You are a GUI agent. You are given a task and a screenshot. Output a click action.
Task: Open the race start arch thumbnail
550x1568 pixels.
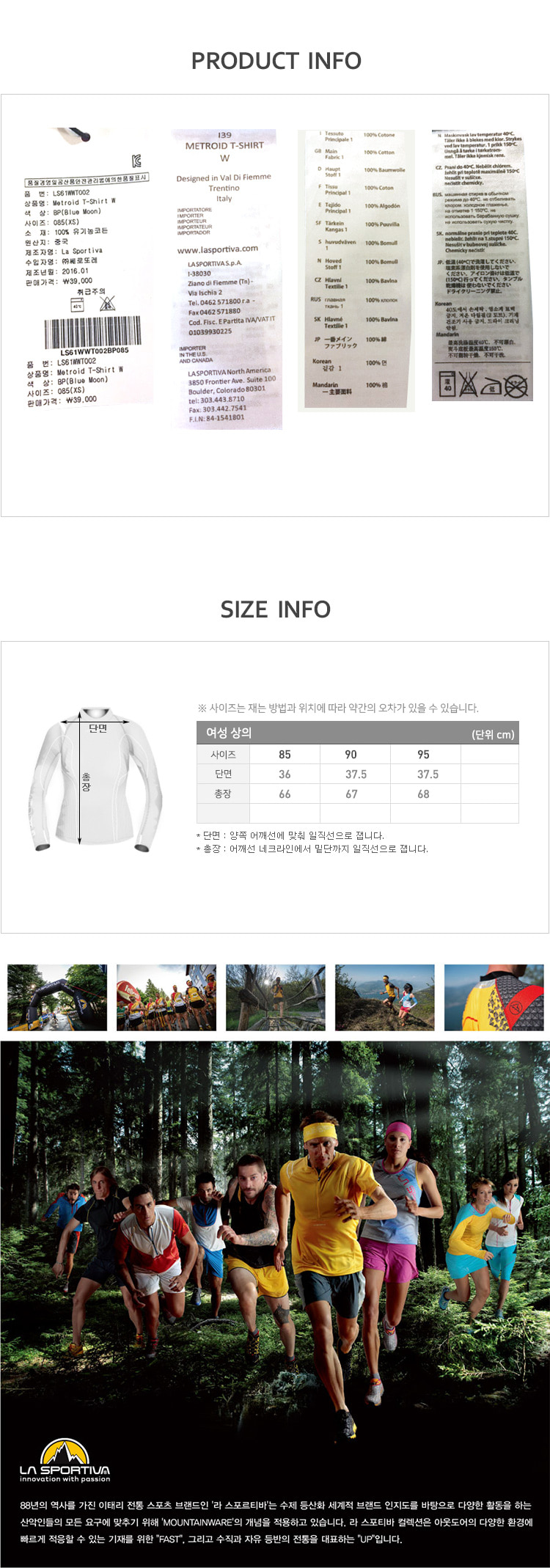(57, 997)
